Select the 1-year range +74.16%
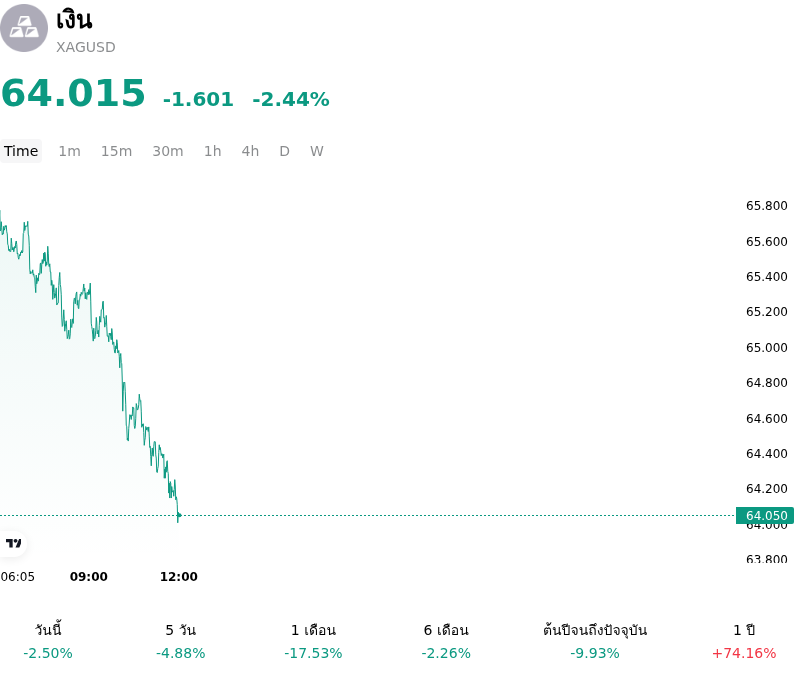 pos(744,641)
